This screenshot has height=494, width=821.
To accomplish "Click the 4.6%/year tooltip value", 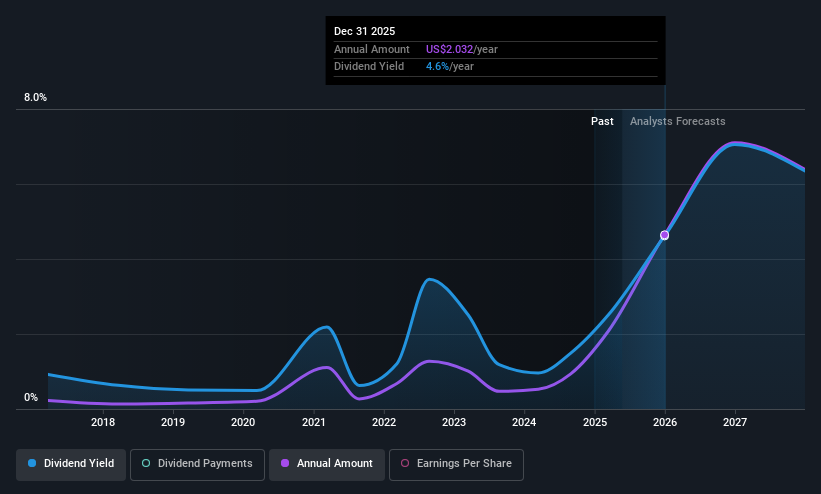I will point(449,67).
